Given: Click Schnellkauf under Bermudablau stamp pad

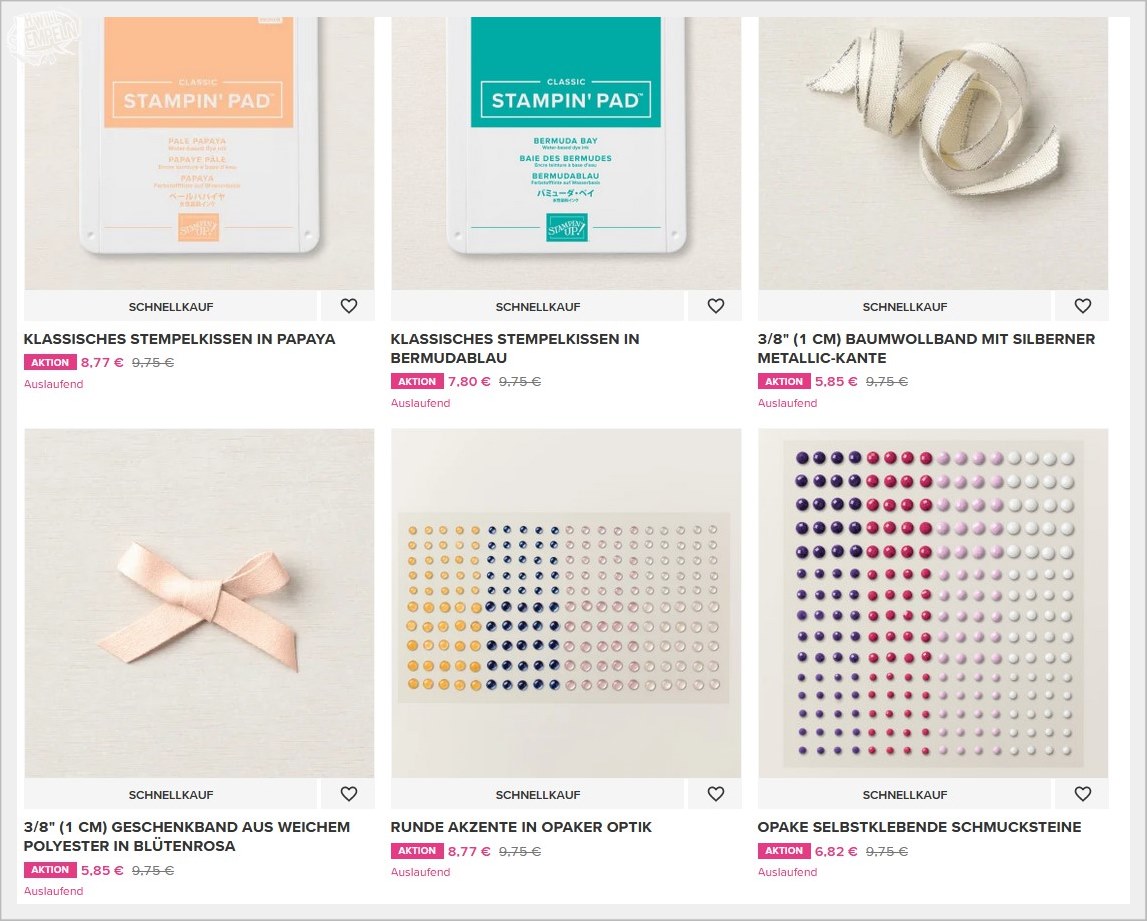Looking at the screenshot, I should [538, 307].
